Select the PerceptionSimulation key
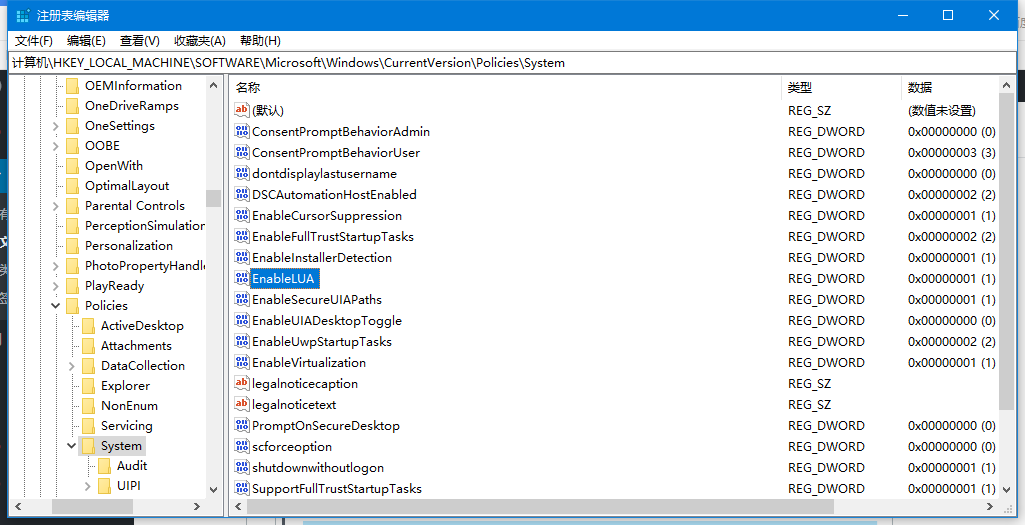Viewport: 1025px width, 525px height. pyautogui.click(x=144, y=226)
